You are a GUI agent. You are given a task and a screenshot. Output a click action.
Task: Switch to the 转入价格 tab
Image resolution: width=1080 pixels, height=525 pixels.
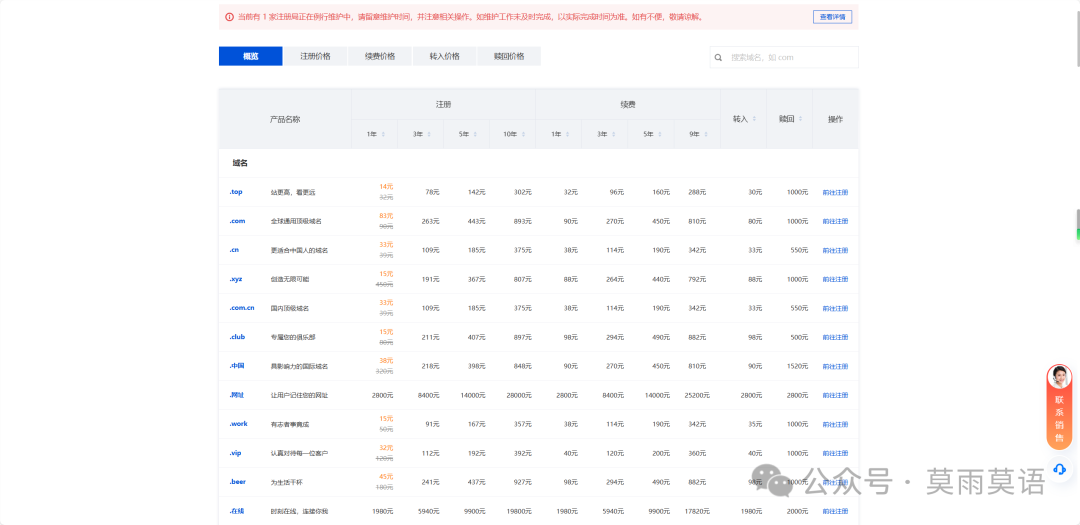tap(444, 56)
